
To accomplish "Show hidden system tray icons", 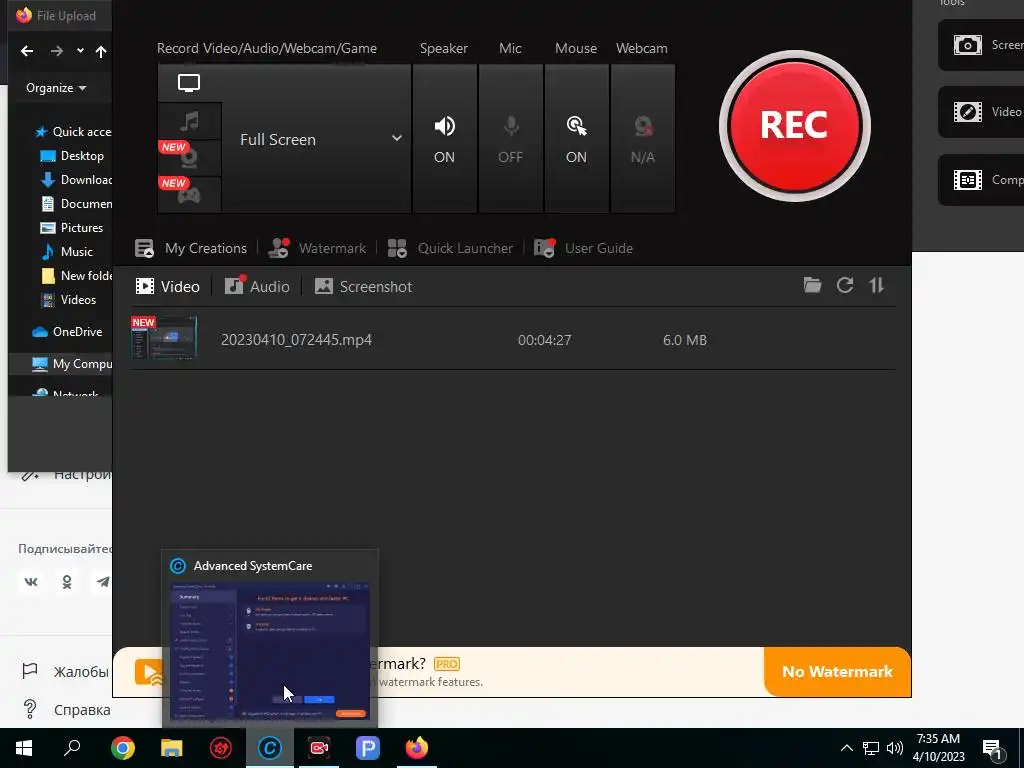I will point(846,748).
